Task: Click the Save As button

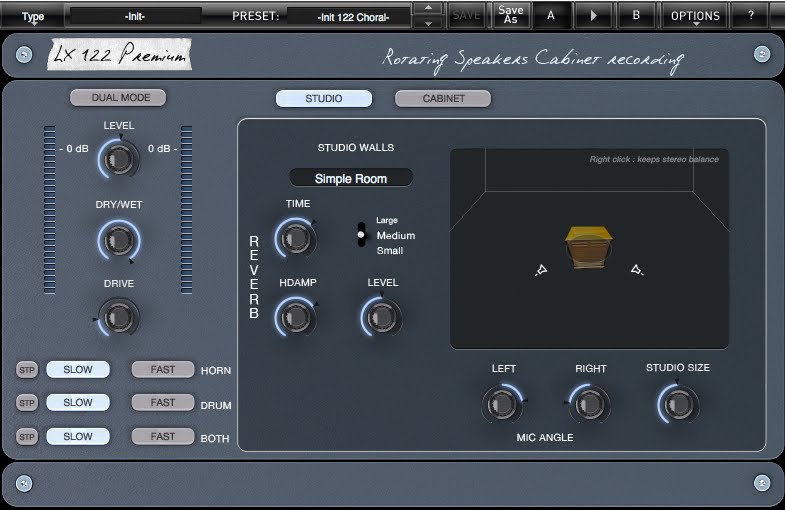Action: [x=511, y=16]
